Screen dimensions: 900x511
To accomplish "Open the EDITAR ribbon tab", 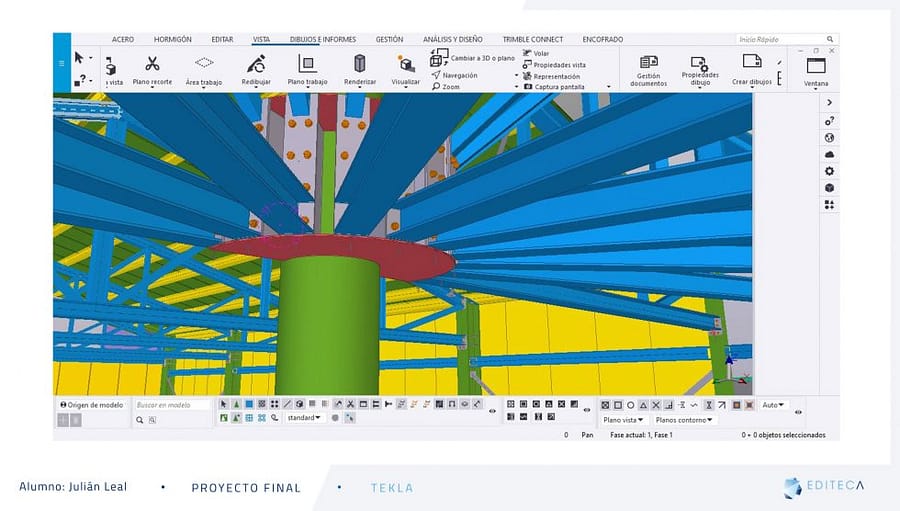I will pyautogui.click(x=222, y=40).
